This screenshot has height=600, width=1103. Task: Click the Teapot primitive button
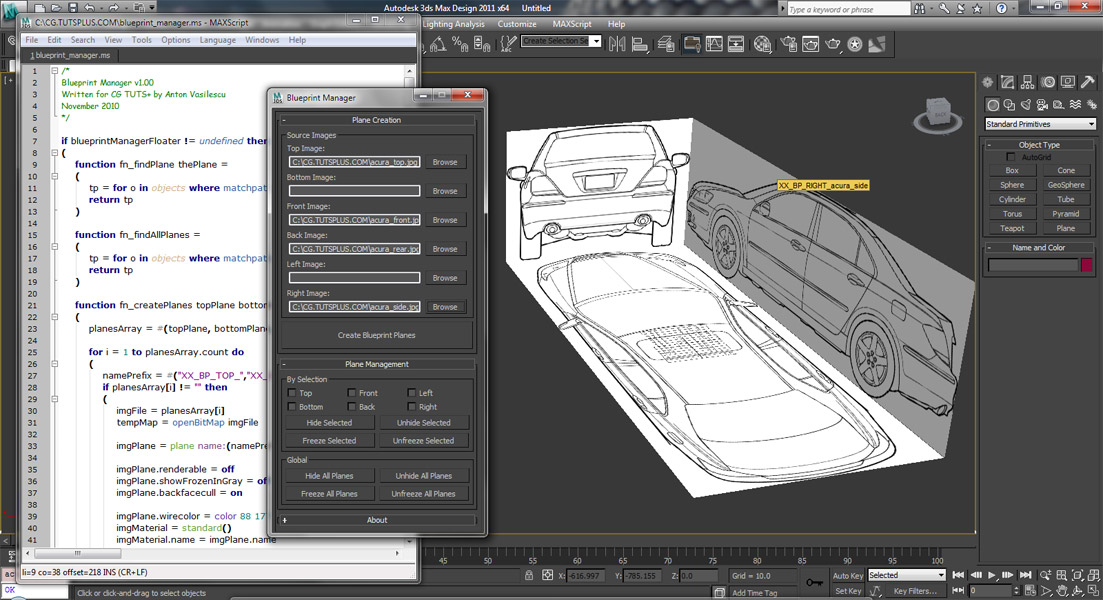point(1012,228)
